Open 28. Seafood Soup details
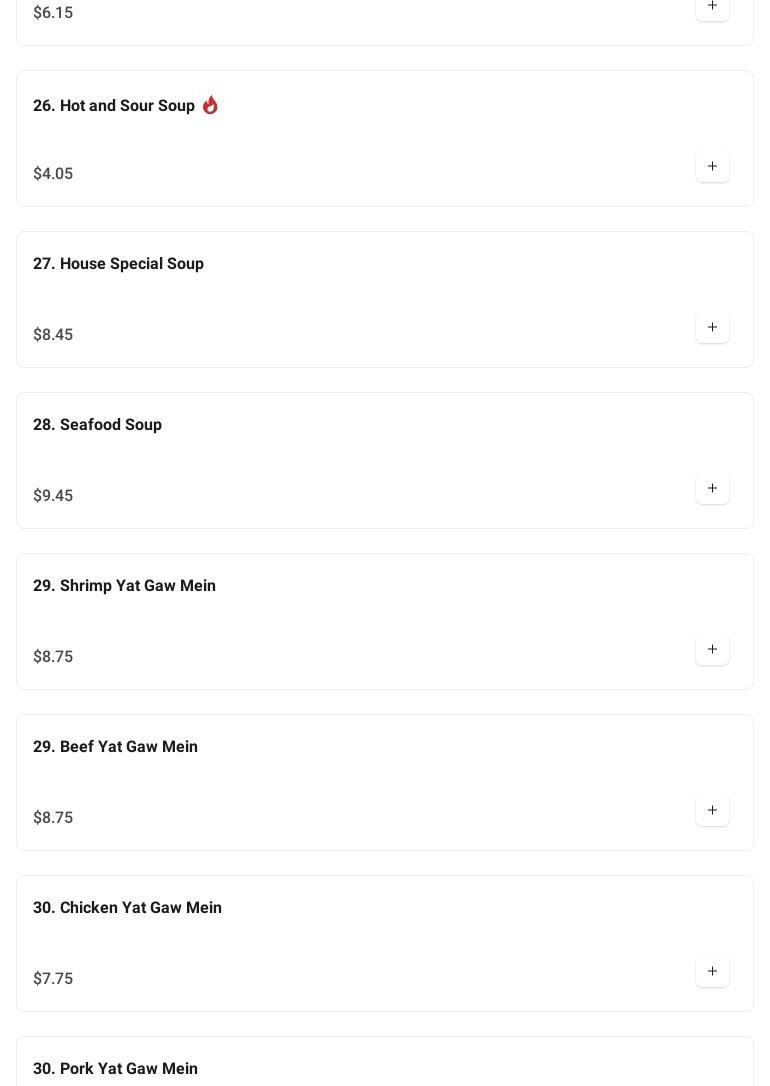This screenshot has width=770, height=1086. click(97, 425)
